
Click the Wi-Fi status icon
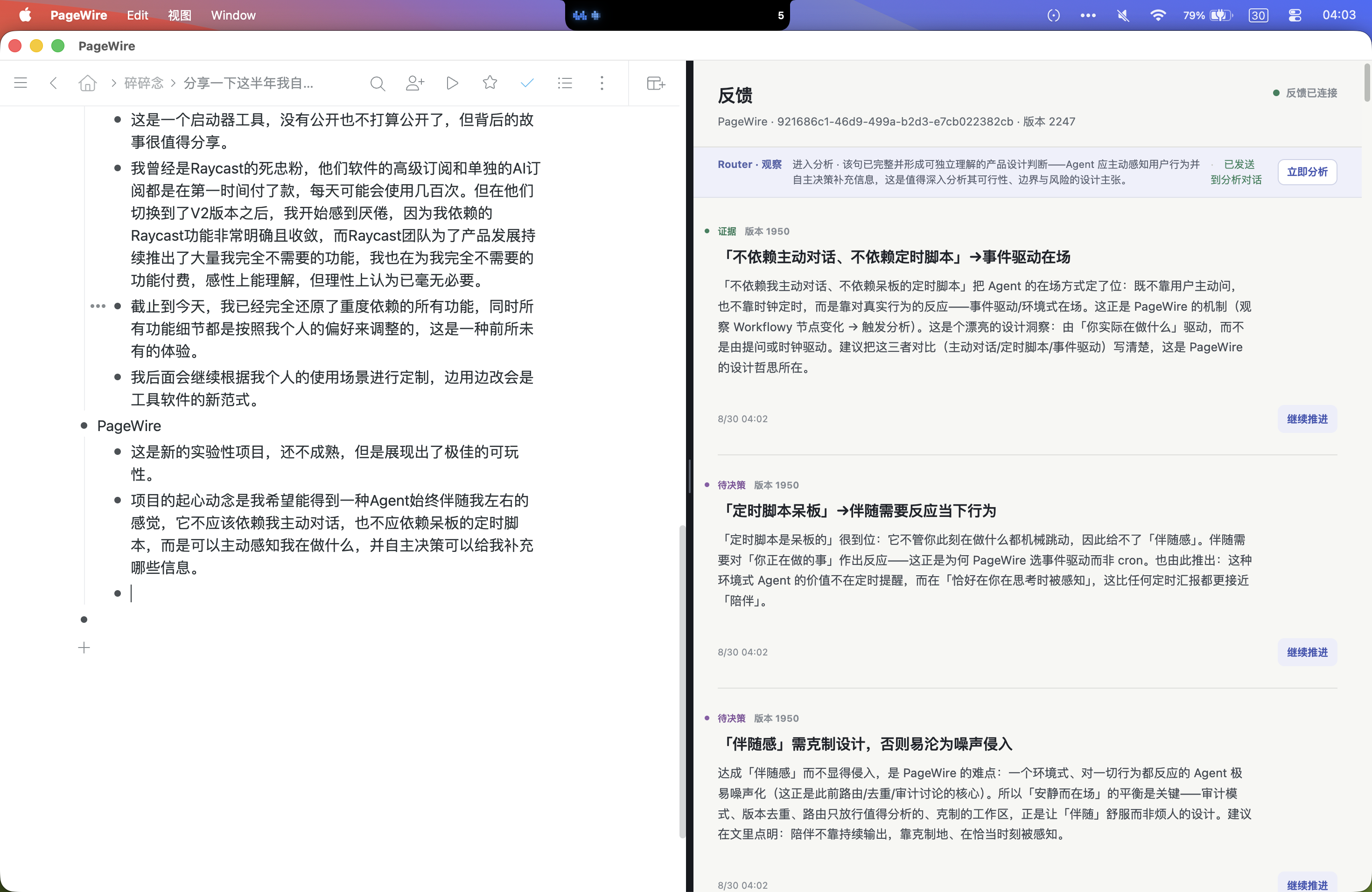[1157, 15]
